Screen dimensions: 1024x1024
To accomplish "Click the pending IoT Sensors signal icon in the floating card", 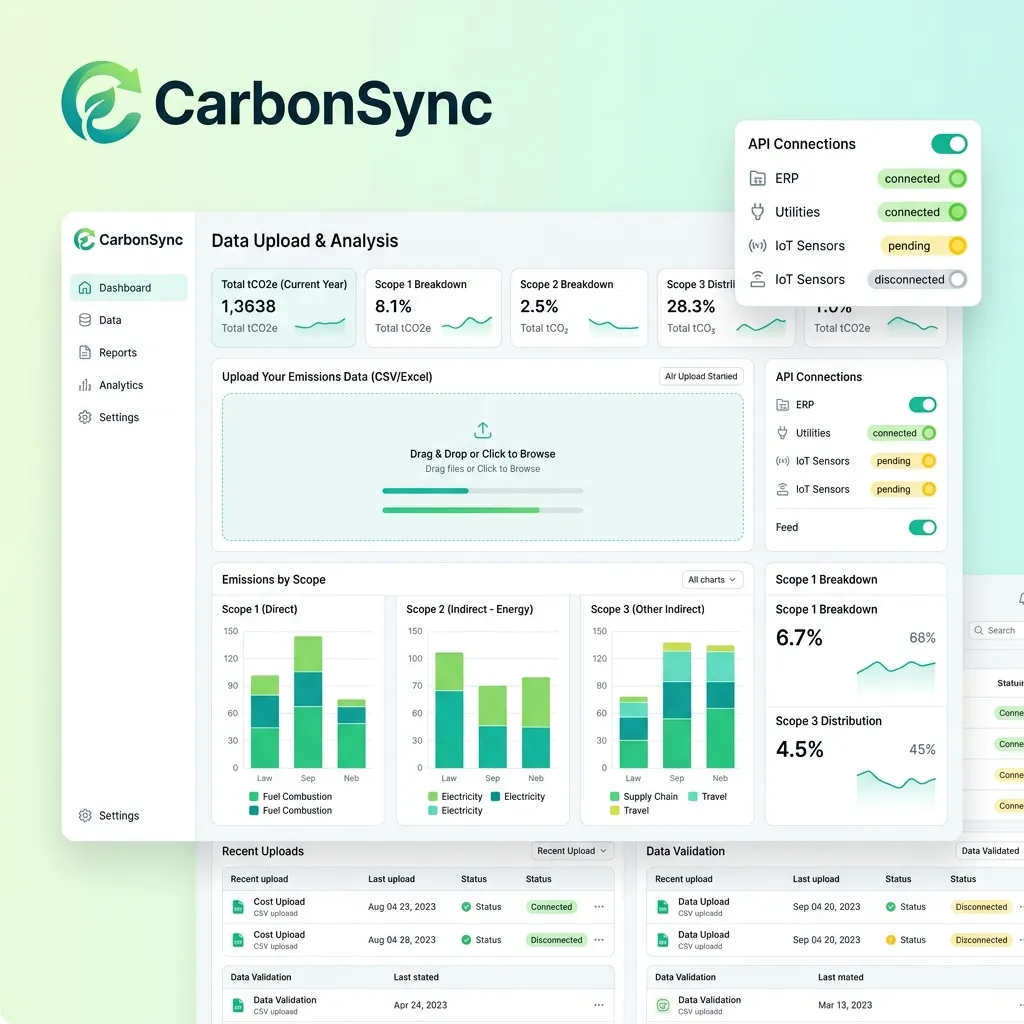I will 758,246.
